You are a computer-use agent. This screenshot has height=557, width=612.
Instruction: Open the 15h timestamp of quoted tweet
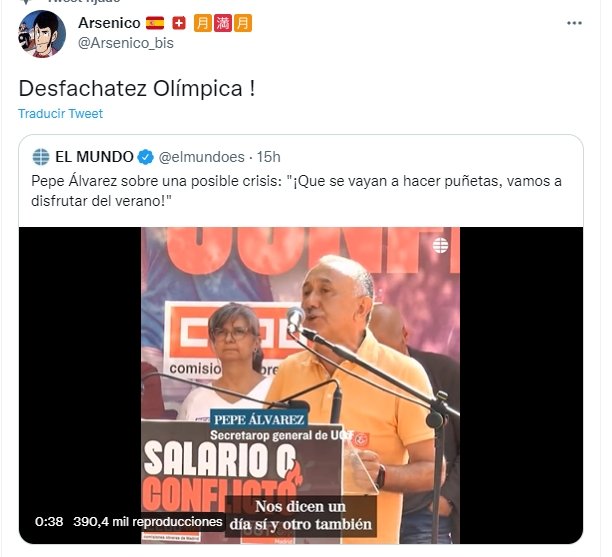[269, 157]
